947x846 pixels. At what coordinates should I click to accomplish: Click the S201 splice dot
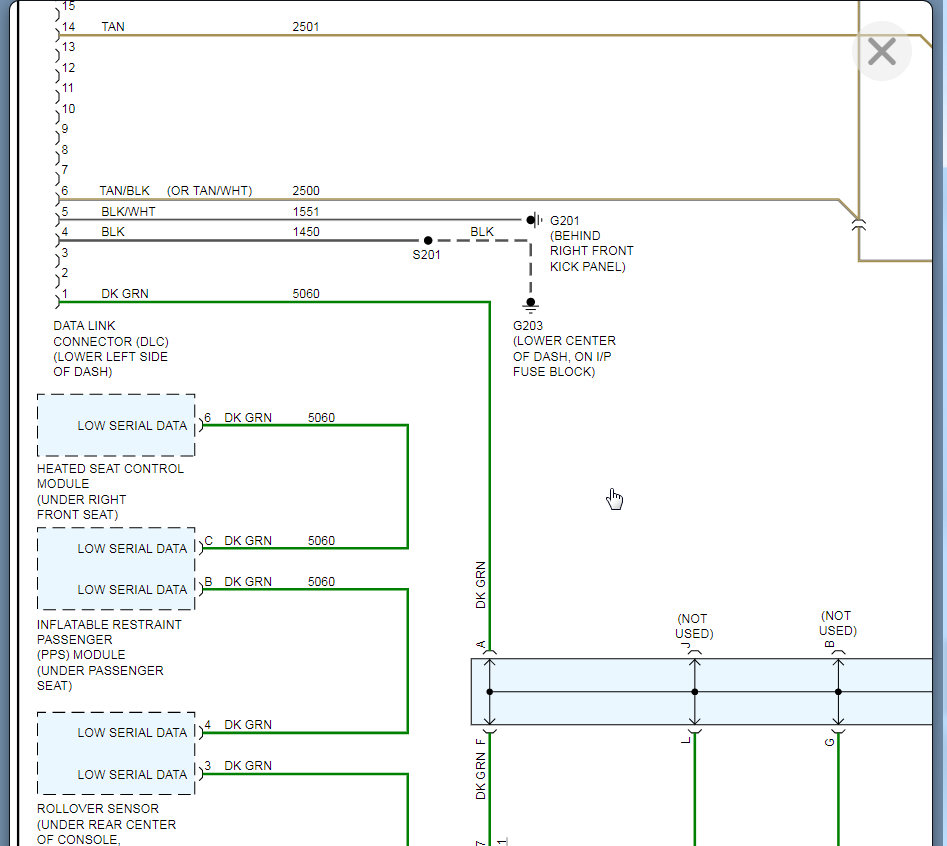pyautogui.click(x=428, y=240)
